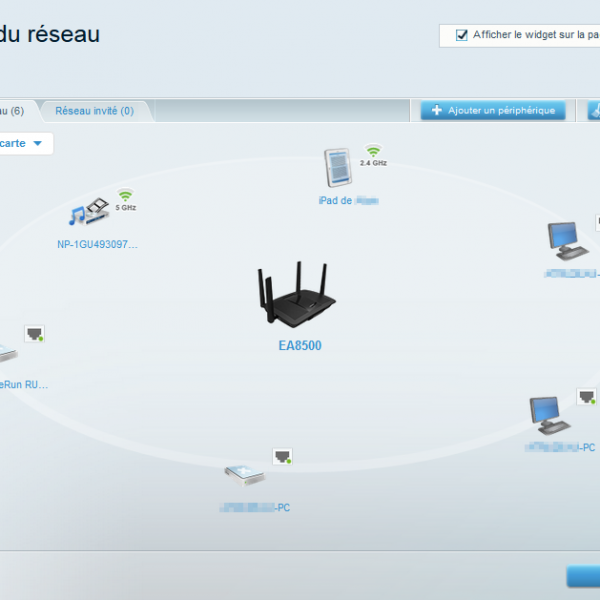
Task: Click the NP-1GU493097 device name label
Action: pos(97,244)
